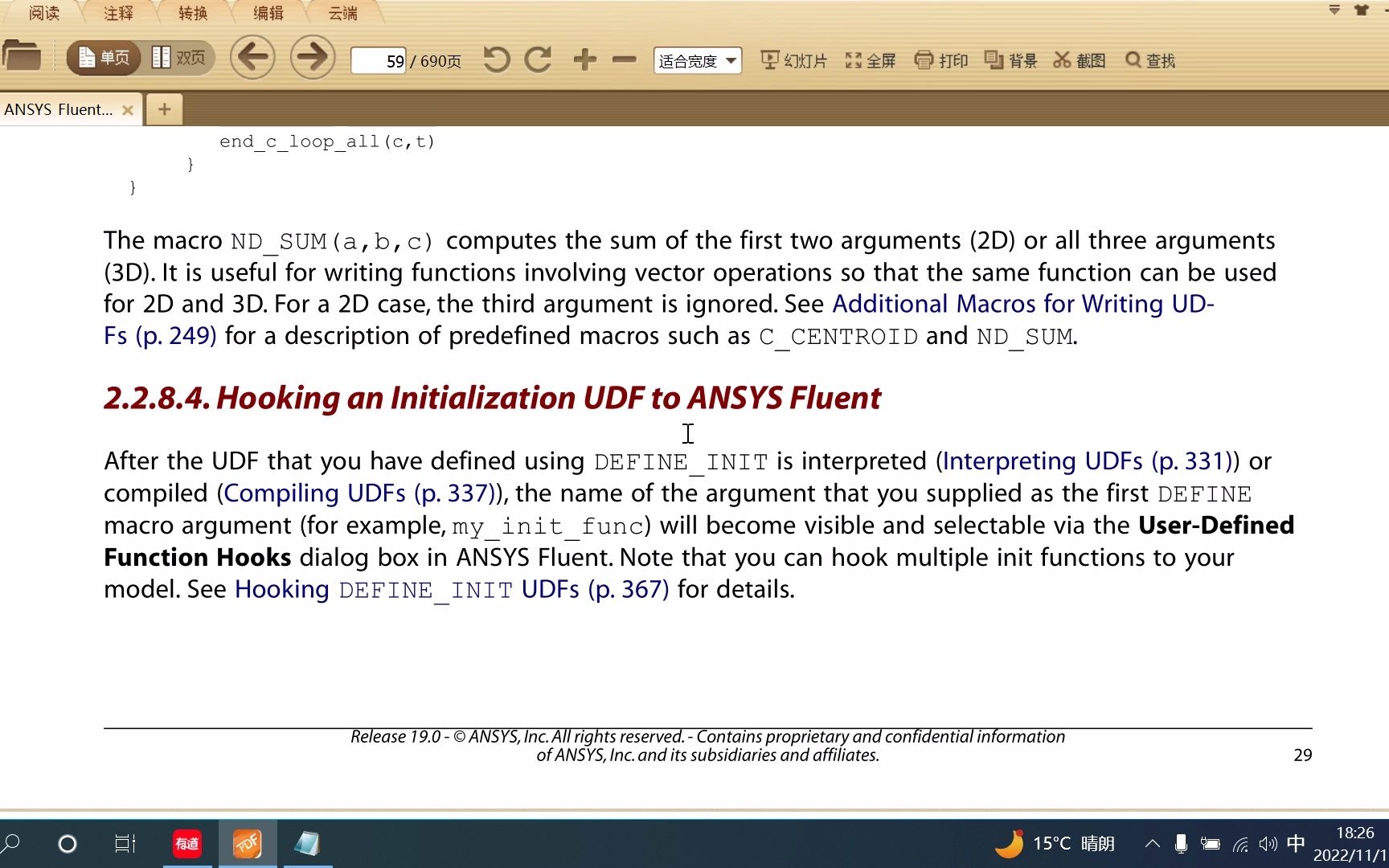Open the skin (shirt) icon
Viewport: 1389px width, 868px height.
1361,10
